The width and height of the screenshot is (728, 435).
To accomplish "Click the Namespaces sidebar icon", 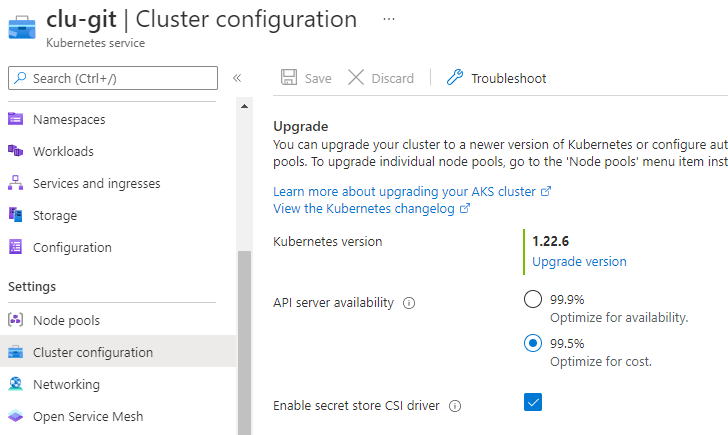I will (x=15, y=119).
